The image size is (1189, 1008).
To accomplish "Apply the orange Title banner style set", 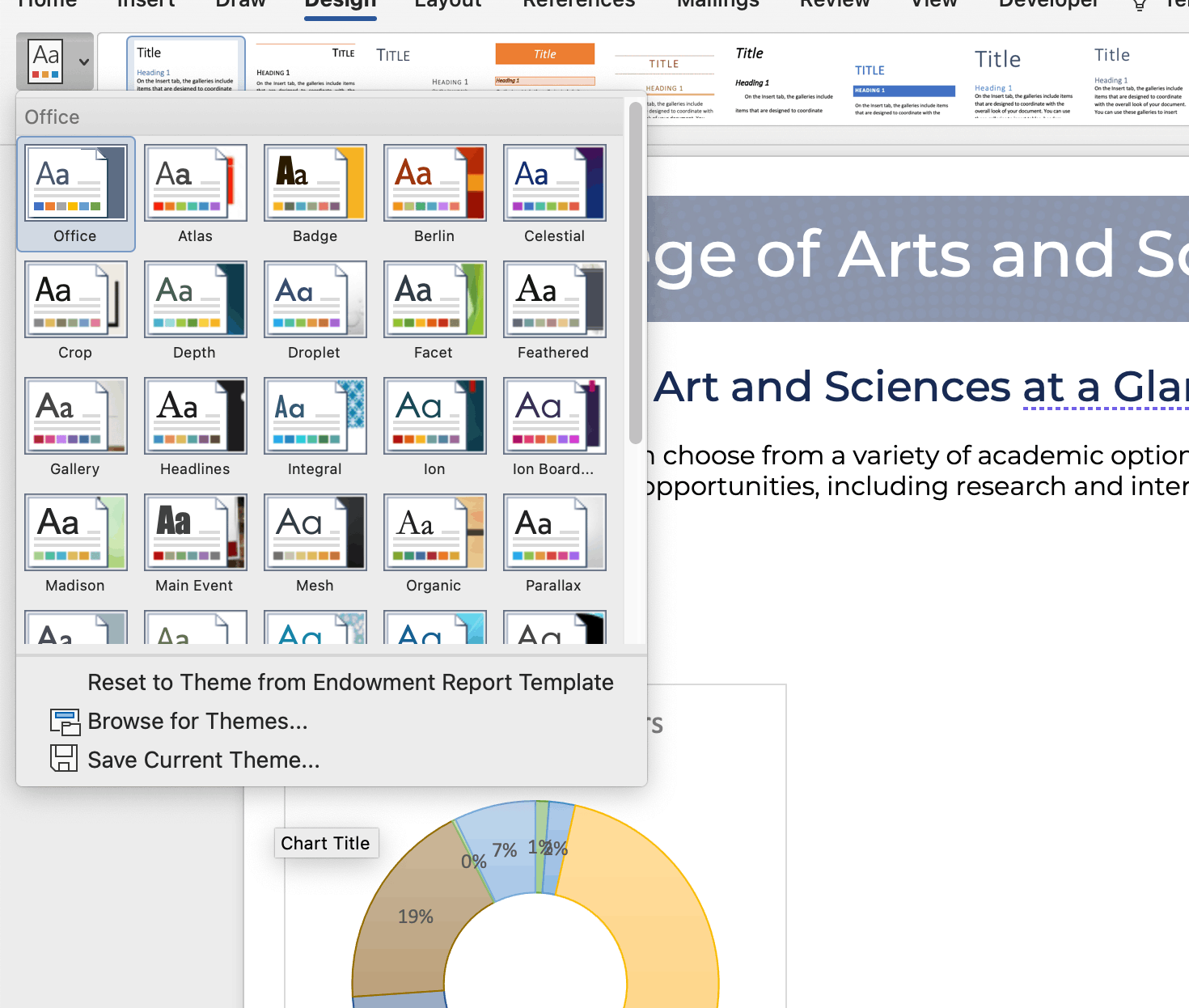I will 545,65.
